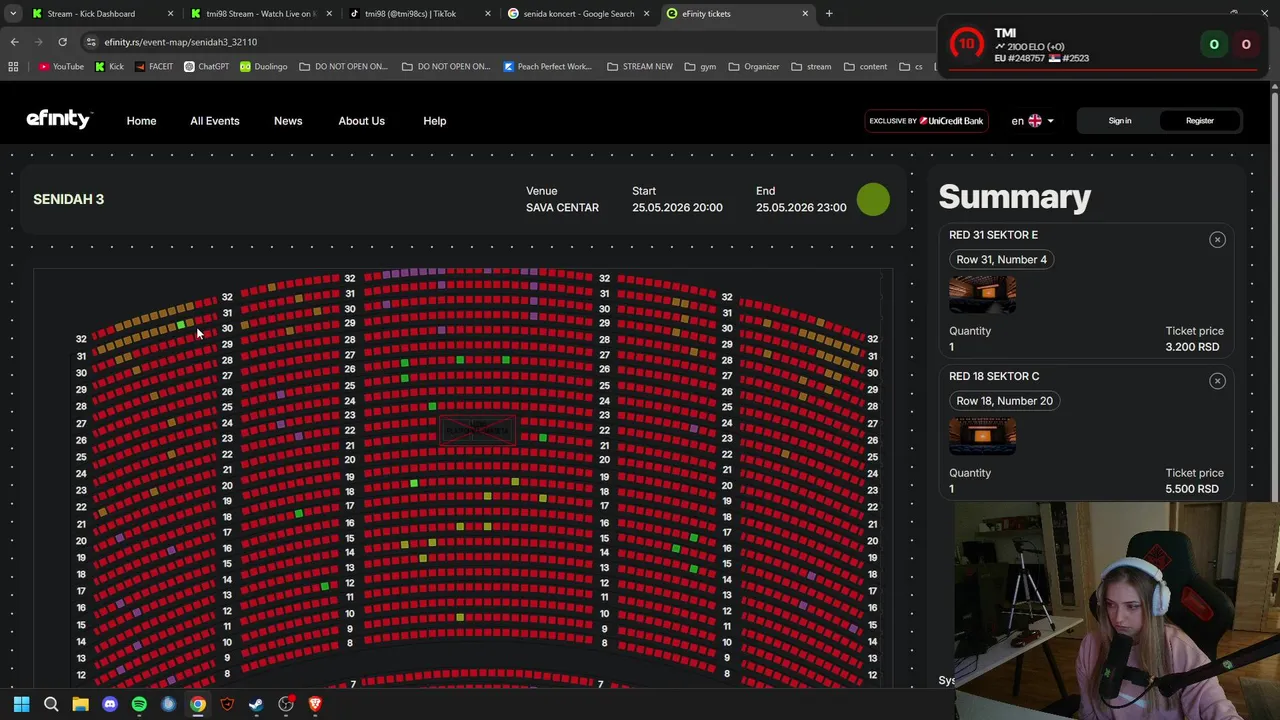Open Help page
Screen dimensions: 1280x720
(434, 121)
